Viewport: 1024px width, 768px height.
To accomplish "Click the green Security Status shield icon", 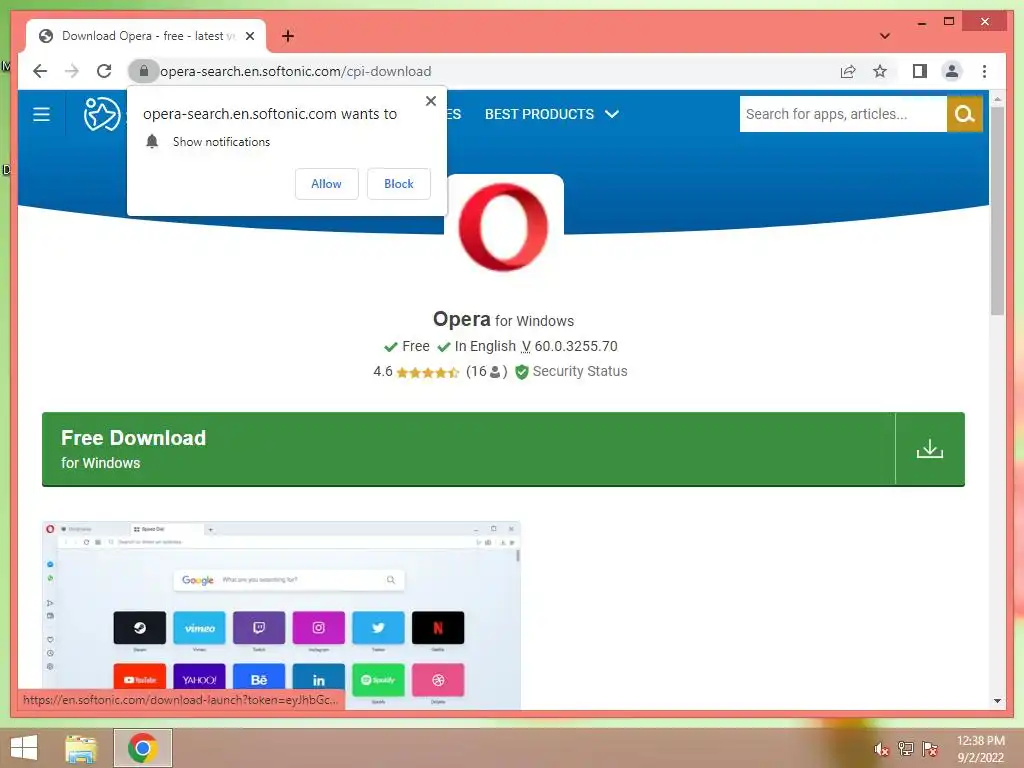I will [x=522, y=372].
